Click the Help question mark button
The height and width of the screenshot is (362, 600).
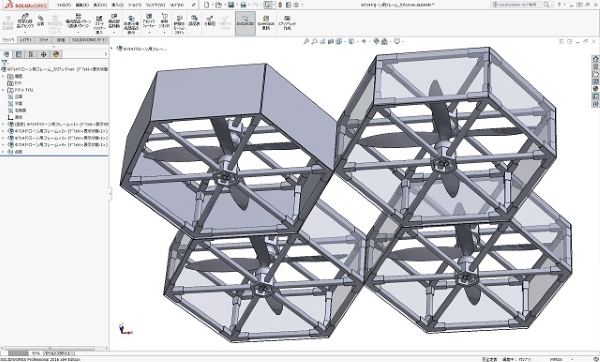559,5
